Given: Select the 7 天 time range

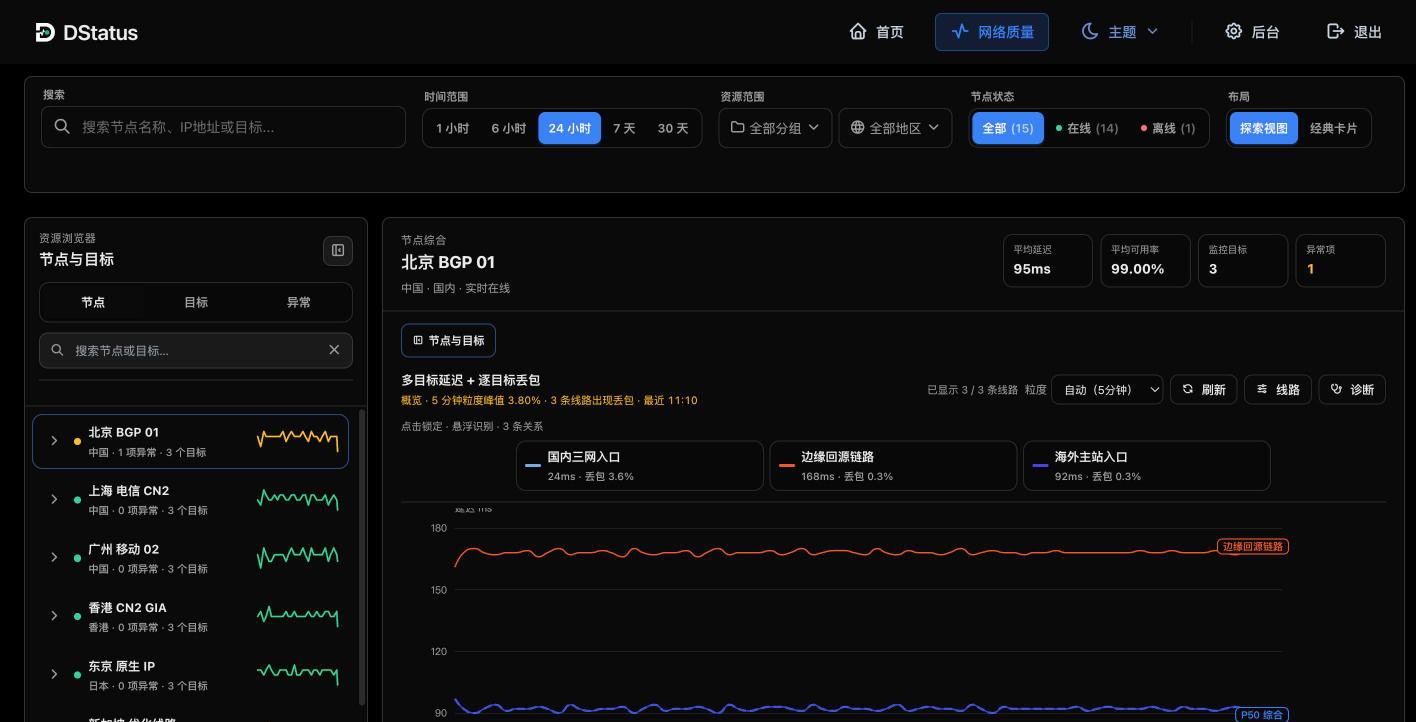Looking at the screenshot, I should pos(624,128).
